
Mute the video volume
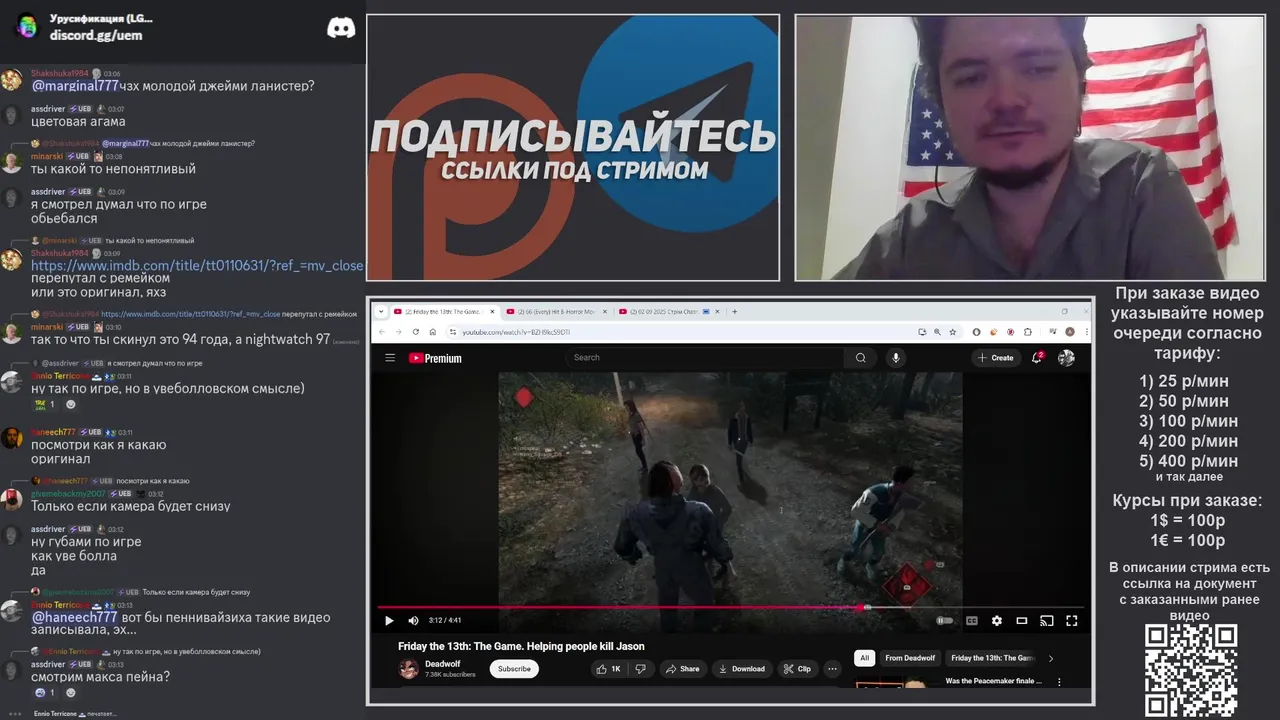(413, 621)
